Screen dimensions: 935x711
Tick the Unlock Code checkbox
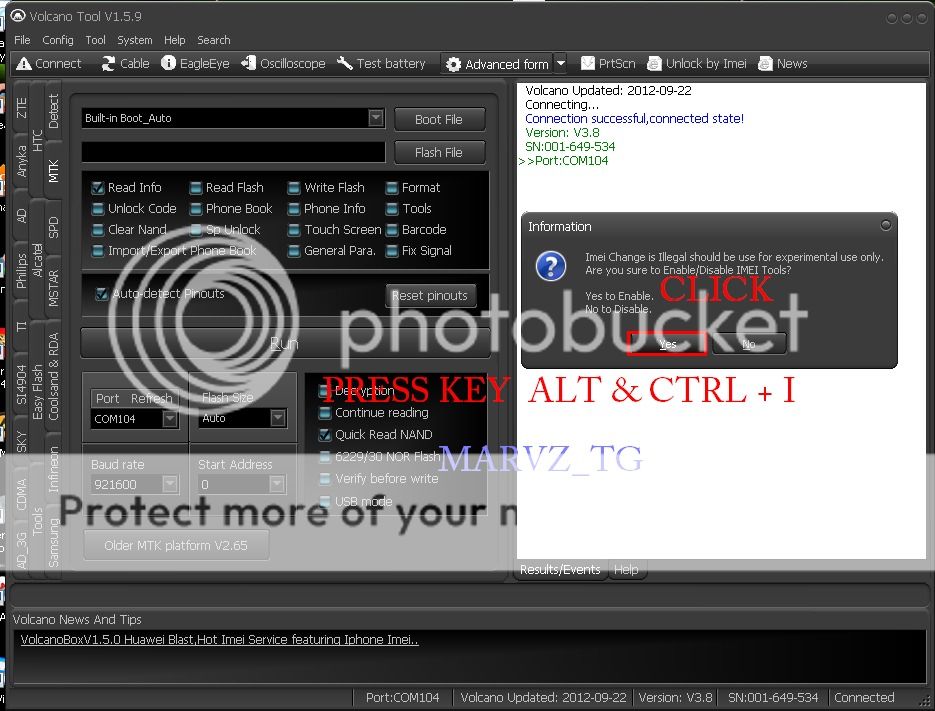(x=98, y=209)
